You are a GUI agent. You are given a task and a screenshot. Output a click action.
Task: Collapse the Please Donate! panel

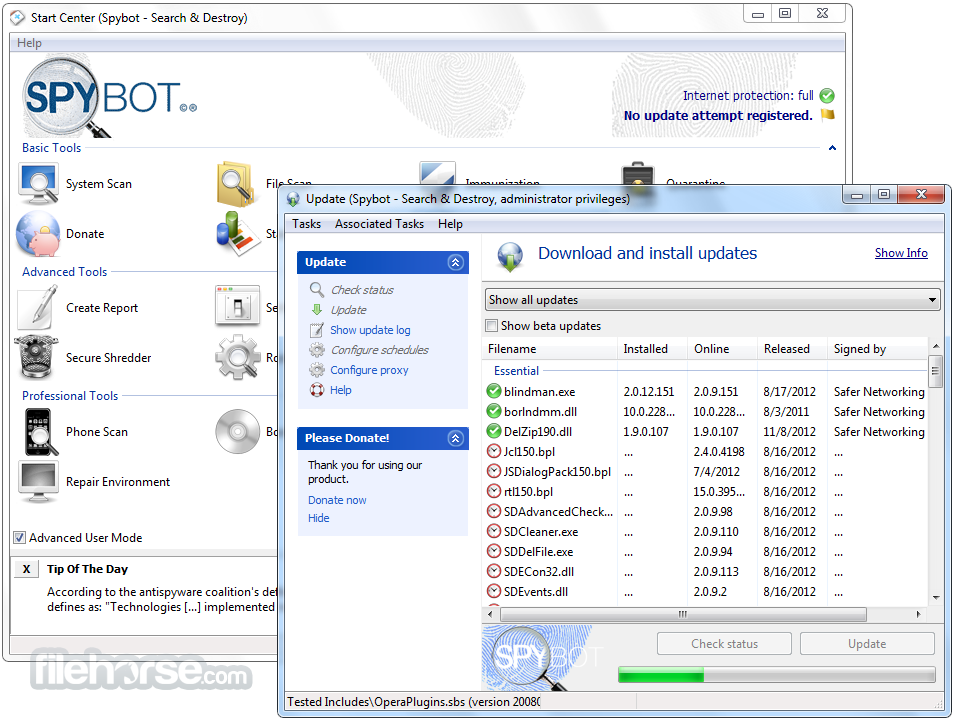point(456,438)
